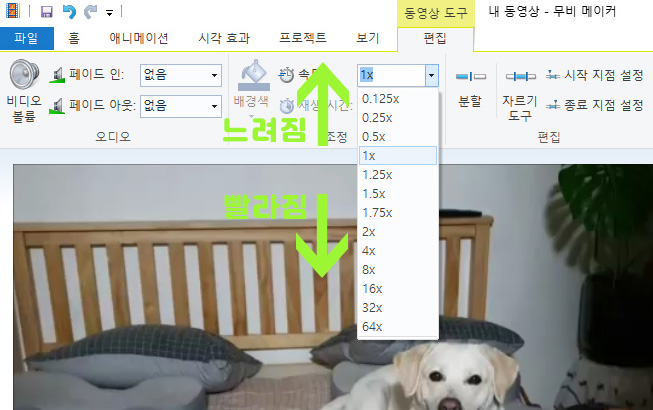Click the 동영상 도구 contextual tab header
This screenshot has width=653, height=410.
436,13
